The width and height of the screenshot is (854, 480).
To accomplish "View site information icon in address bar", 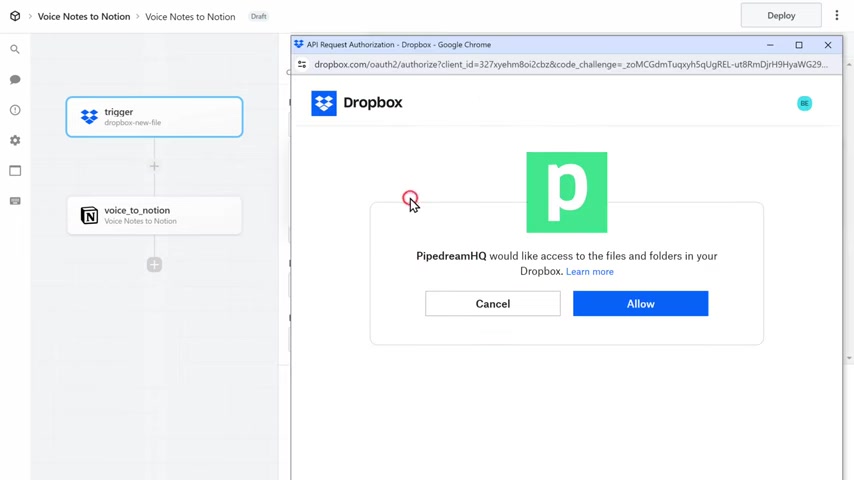I will tap(302, 64).
